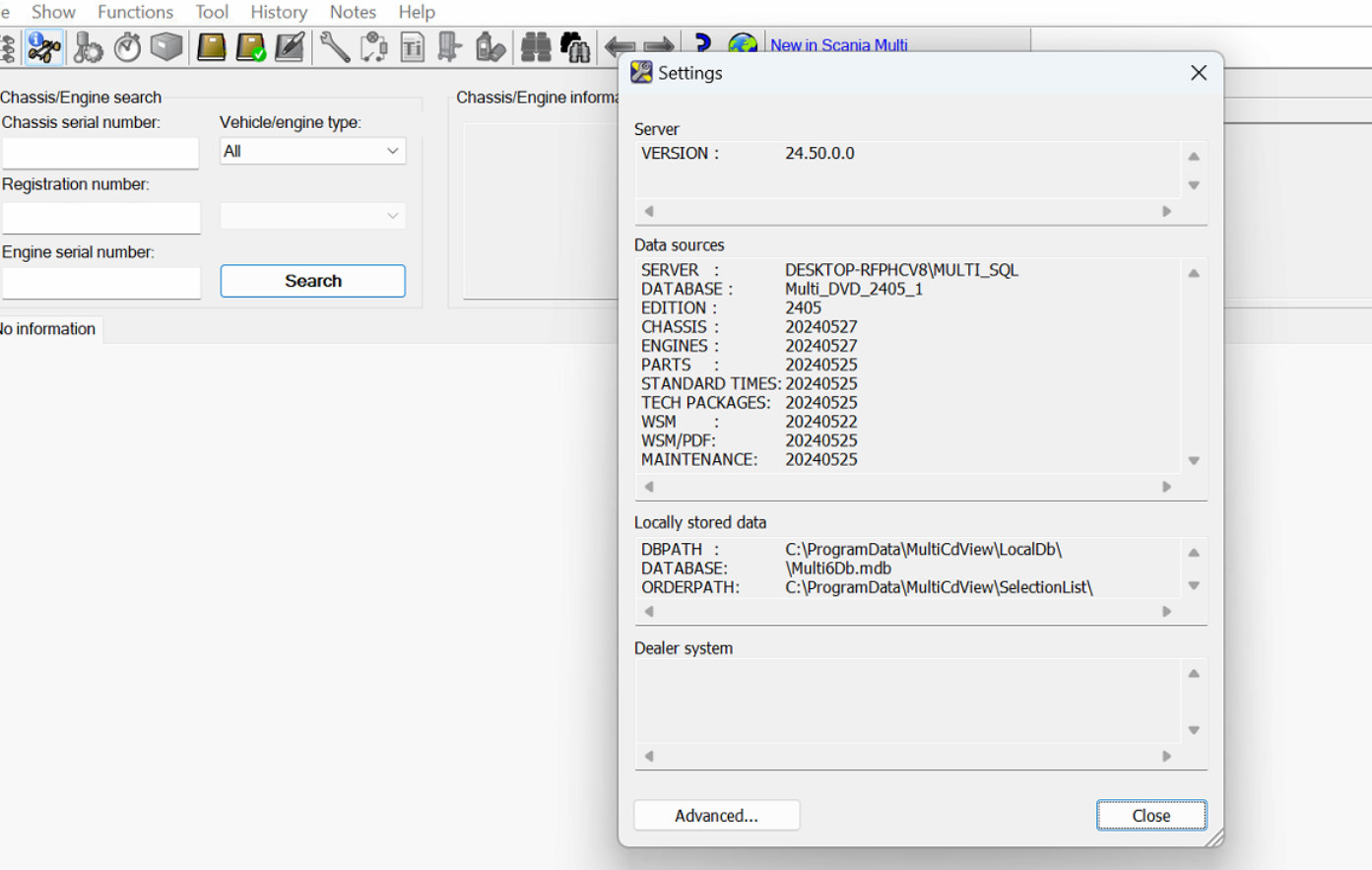Click Locally stored data scroll right arrow
Viewport: 1372px width, 870px height.
coord(1167,612)
